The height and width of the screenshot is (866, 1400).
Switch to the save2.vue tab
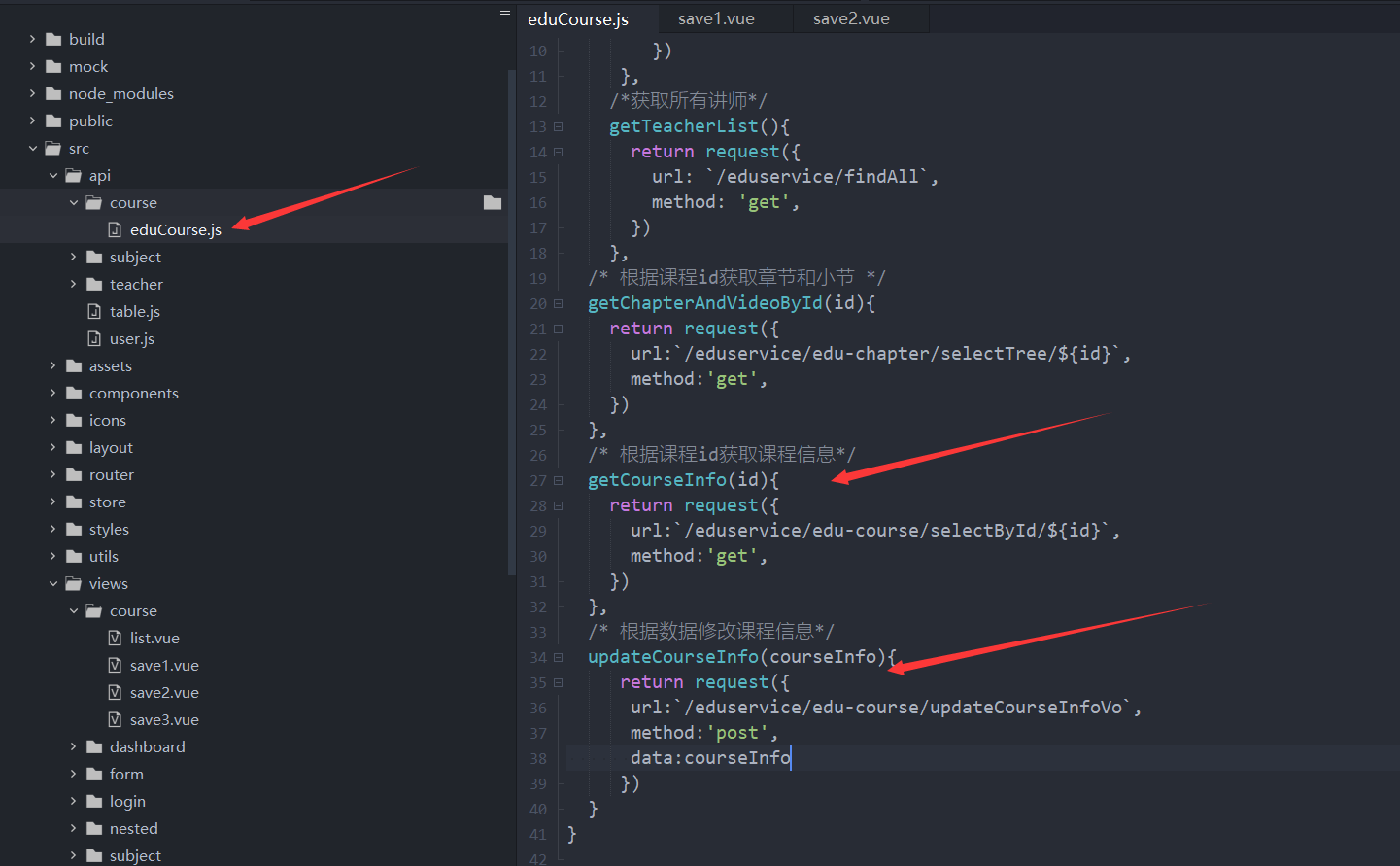(x=851, y=19)
